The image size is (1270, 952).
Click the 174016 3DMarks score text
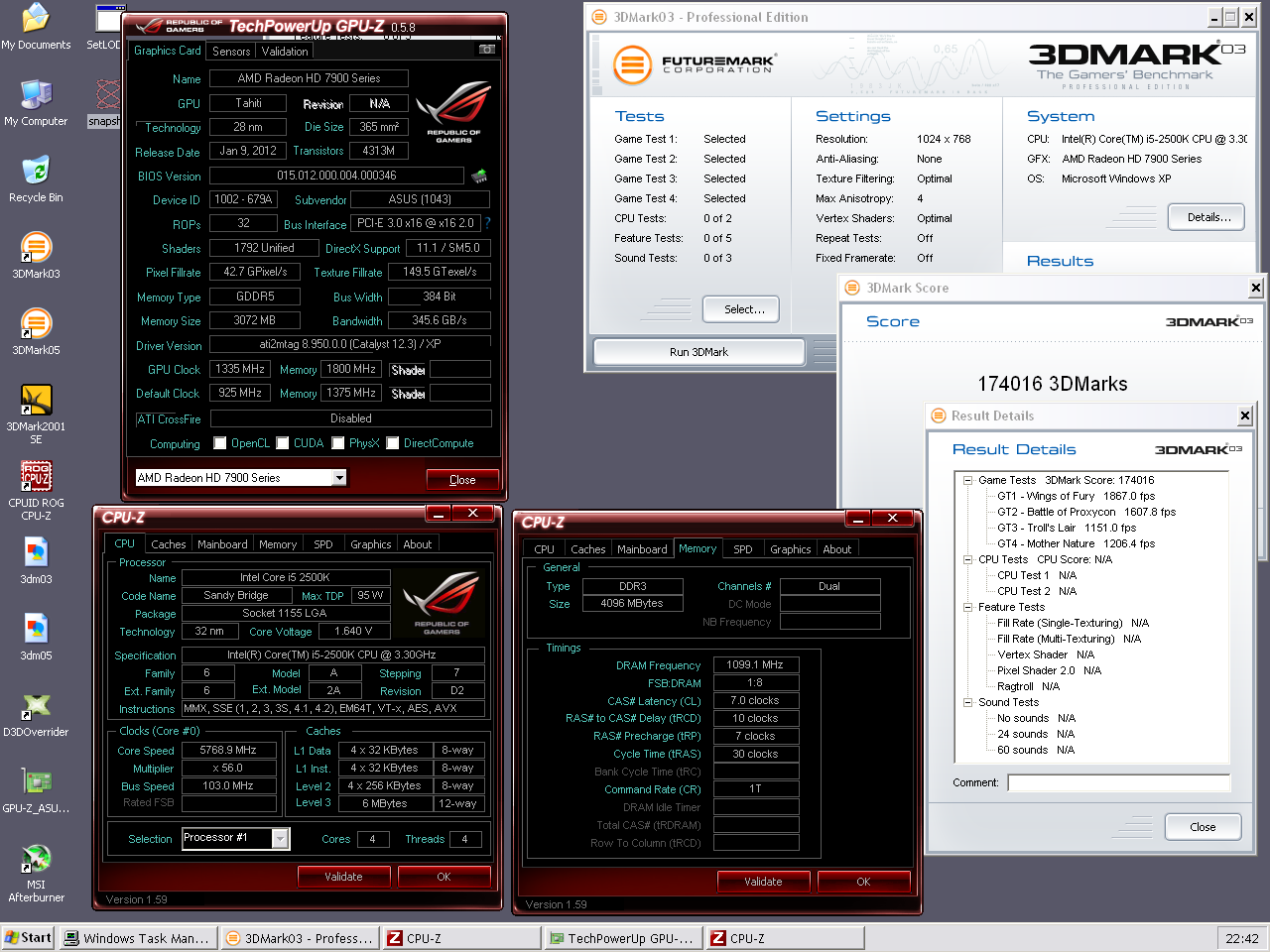pos(1053,384)
